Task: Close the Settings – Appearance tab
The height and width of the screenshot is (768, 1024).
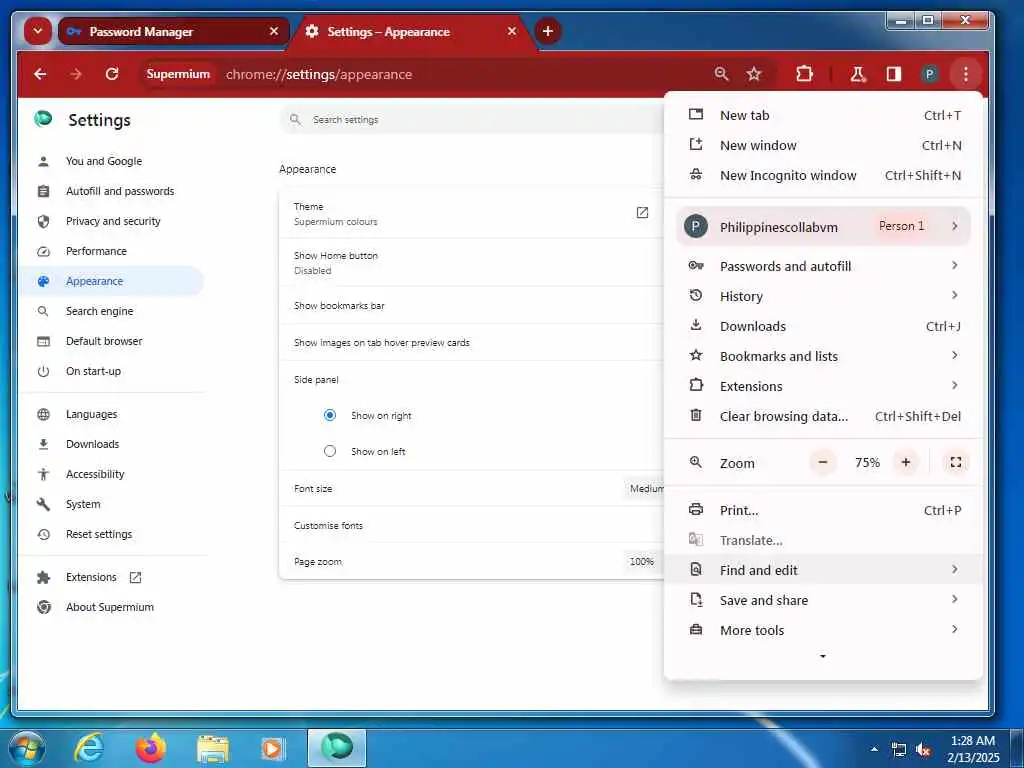Action: 512,31
